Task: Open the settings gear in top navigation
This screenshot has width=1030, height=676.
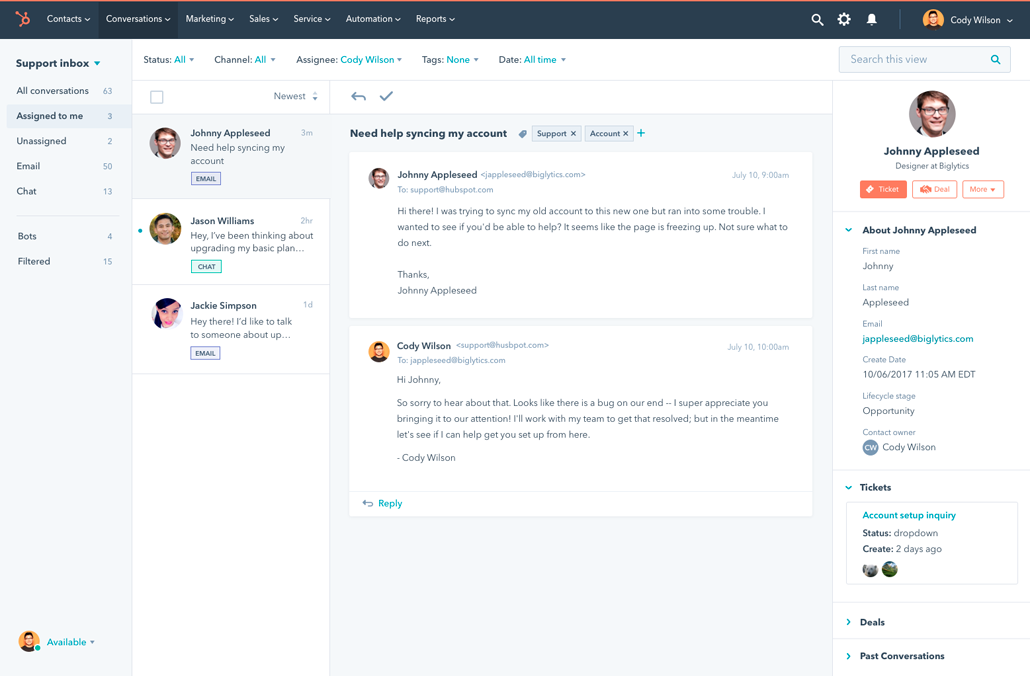Action: tap(843, 19)
